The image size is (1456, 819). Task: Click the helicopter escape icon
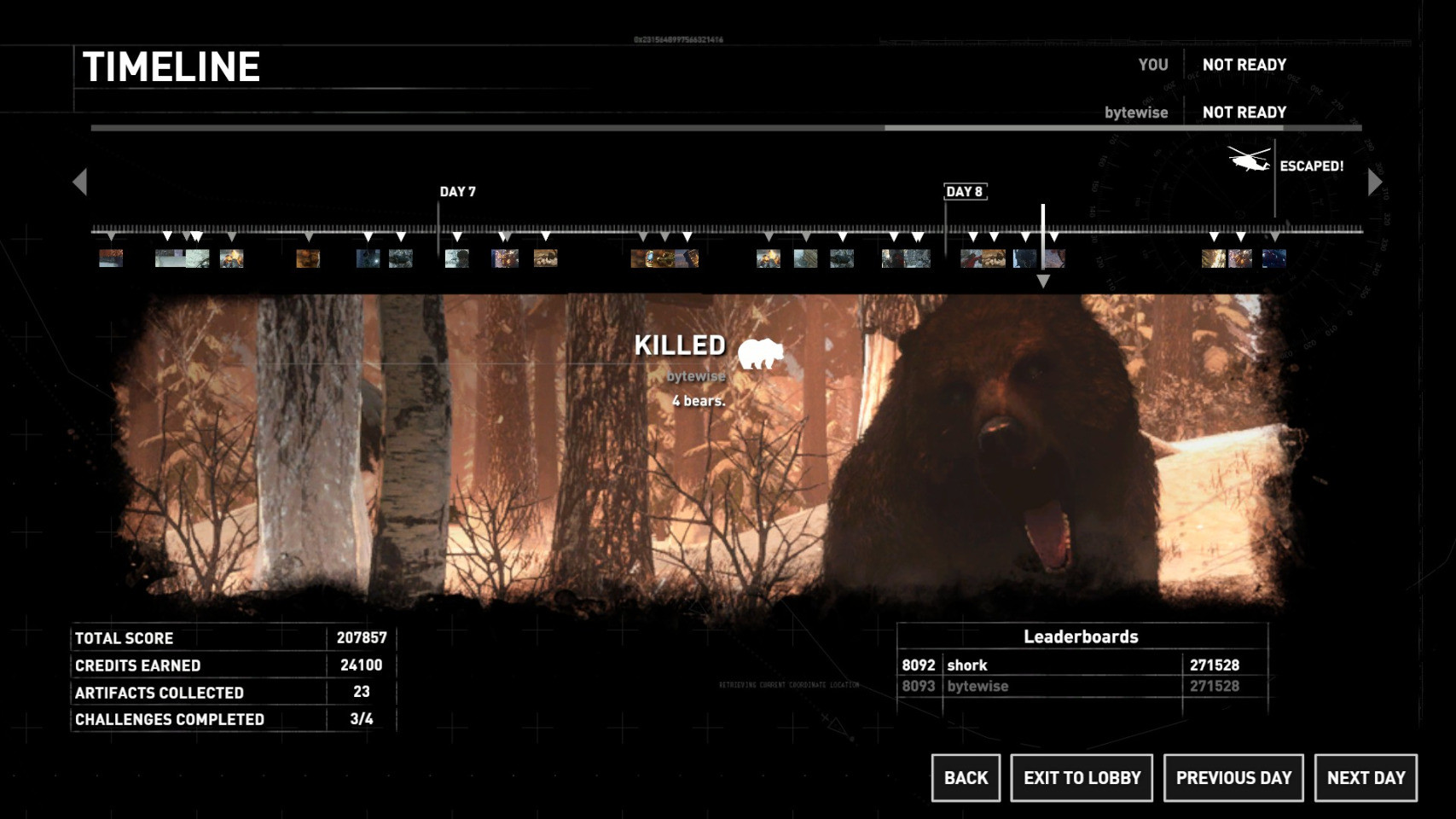click(1249, 160)
